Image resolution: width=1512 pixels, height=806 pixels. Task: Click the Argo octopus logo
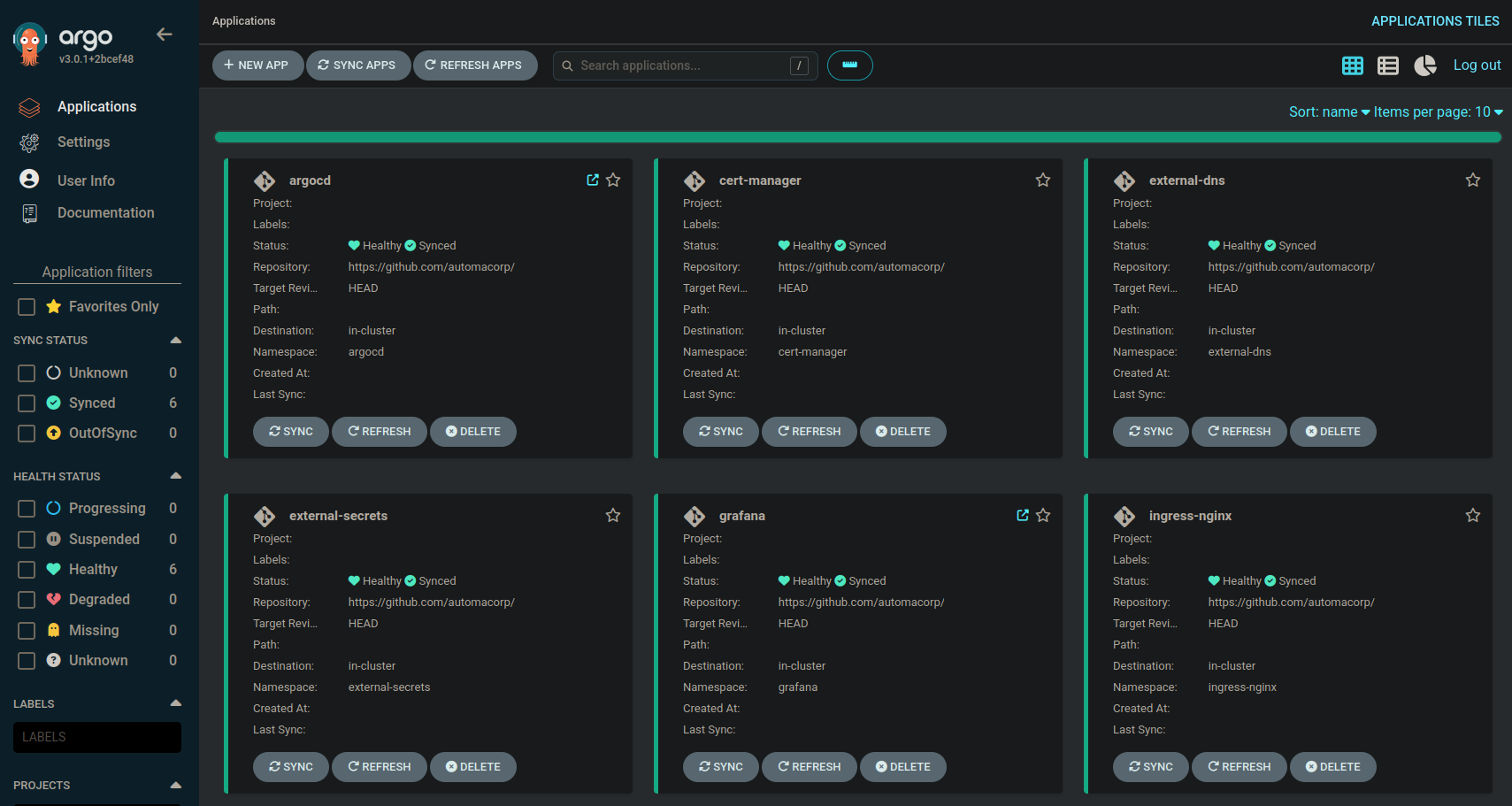pos(30,43)
